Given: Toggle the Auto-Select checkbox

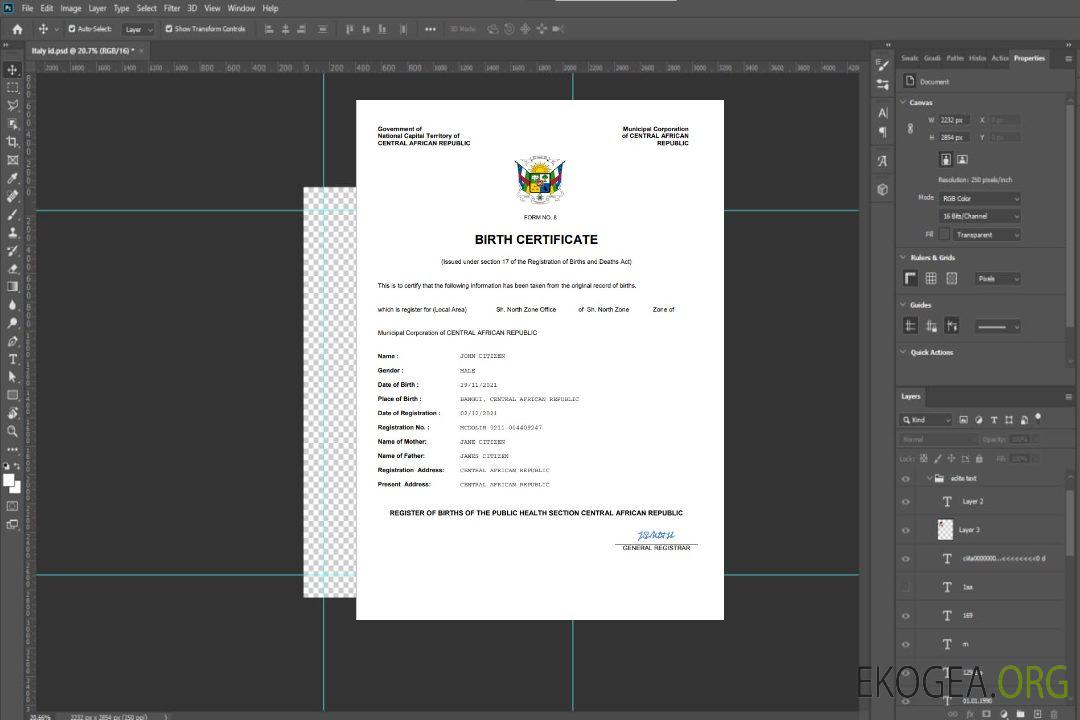Looking at the screenshot, I should click(72, 29).
